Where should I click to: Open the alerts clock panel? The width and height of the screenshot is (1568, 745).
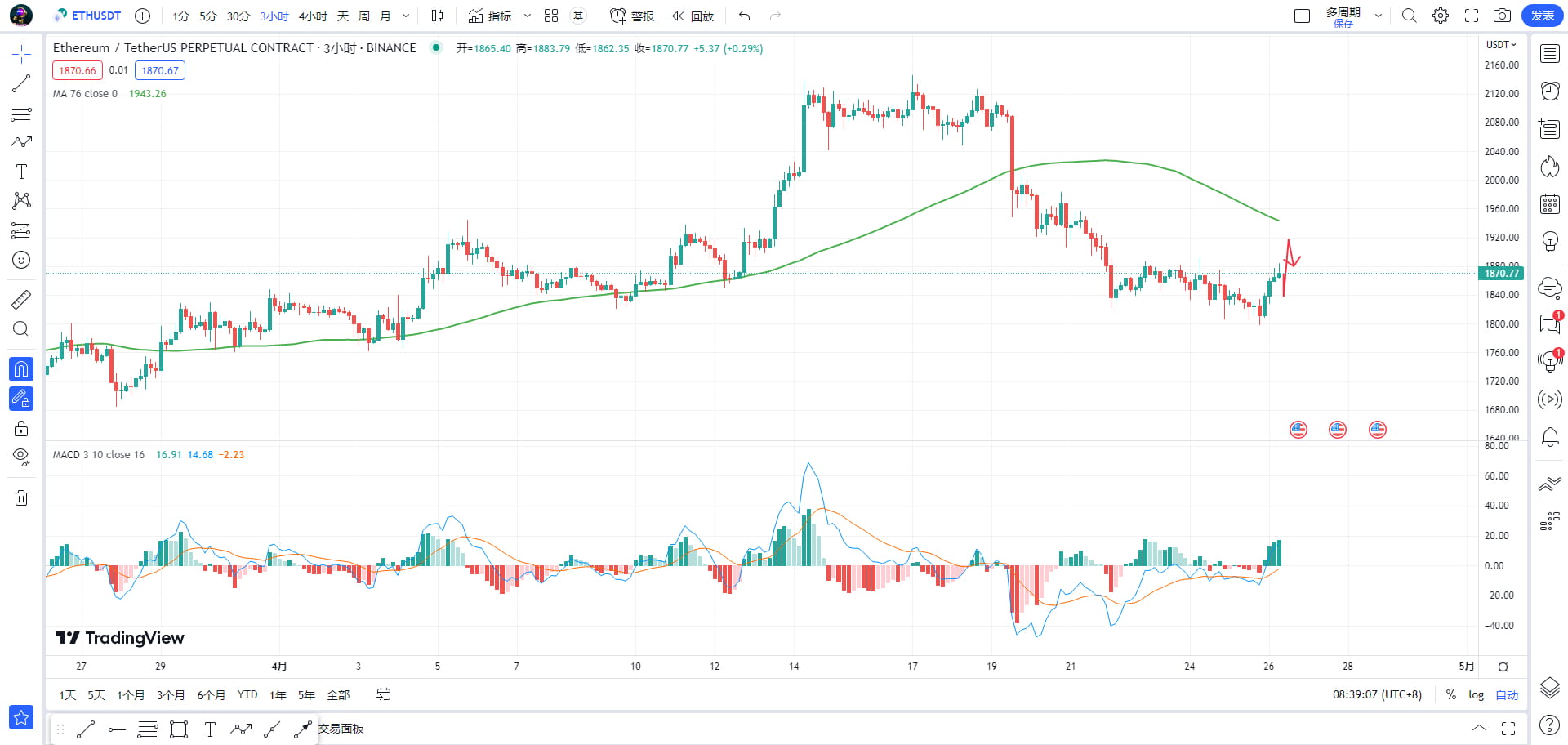1550,91
